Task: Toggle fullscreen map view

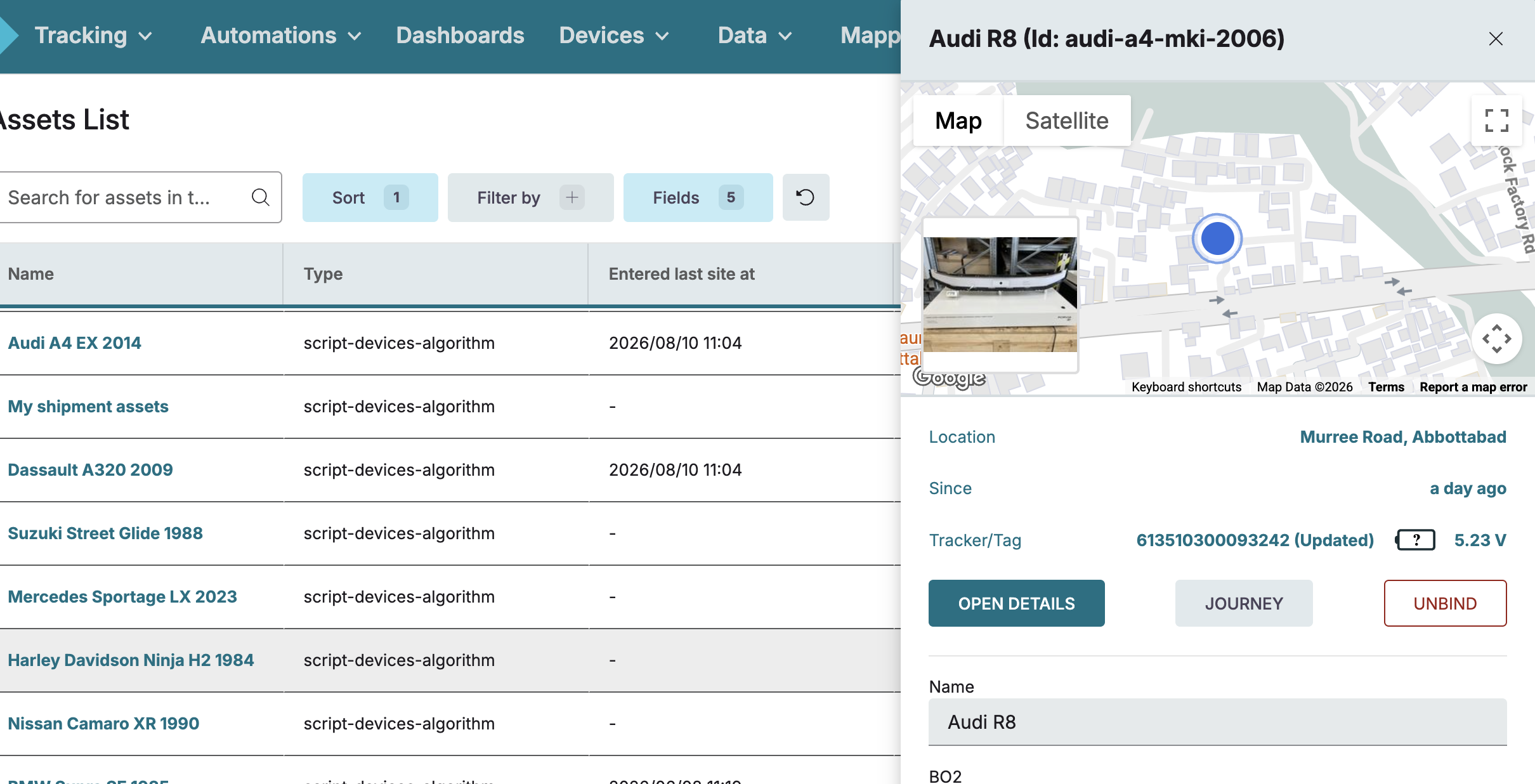Action: pos(1497,121)
